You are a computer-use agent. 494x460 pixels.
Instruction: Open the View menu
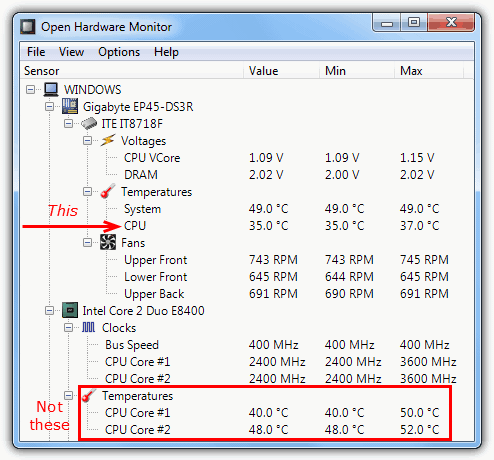(x=71, y=52)
